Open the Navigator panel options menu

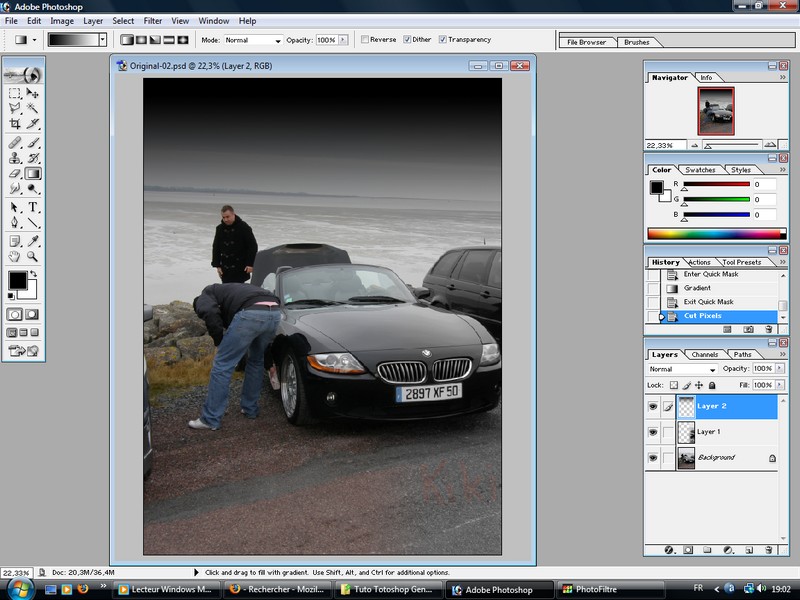tap(783, 78)
